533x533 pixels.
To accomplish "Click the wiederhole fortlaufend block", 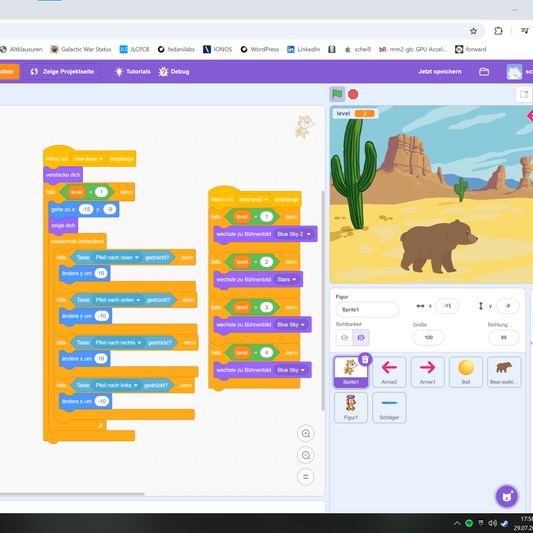I will [x=78, y=241].
